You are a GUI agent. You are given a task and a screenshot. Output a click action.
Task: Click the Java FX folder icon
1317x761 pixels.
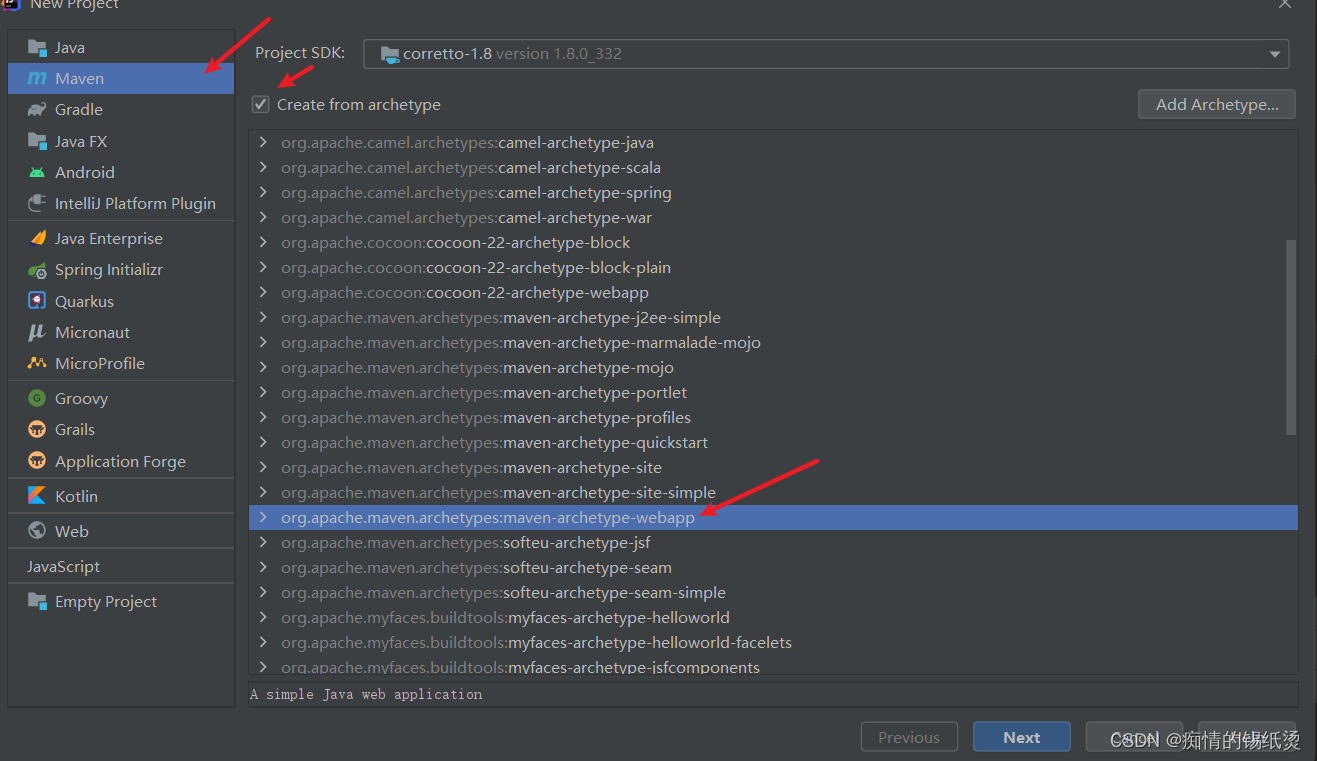click(37, 141)
